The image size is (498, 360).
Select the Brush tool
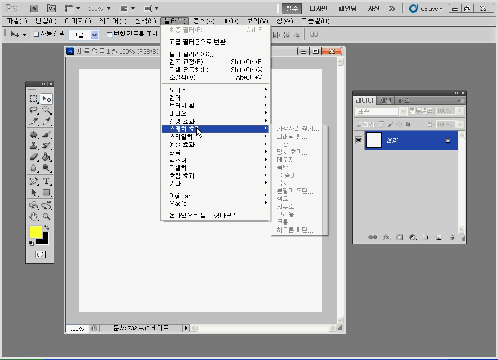[x=46, y=135]
